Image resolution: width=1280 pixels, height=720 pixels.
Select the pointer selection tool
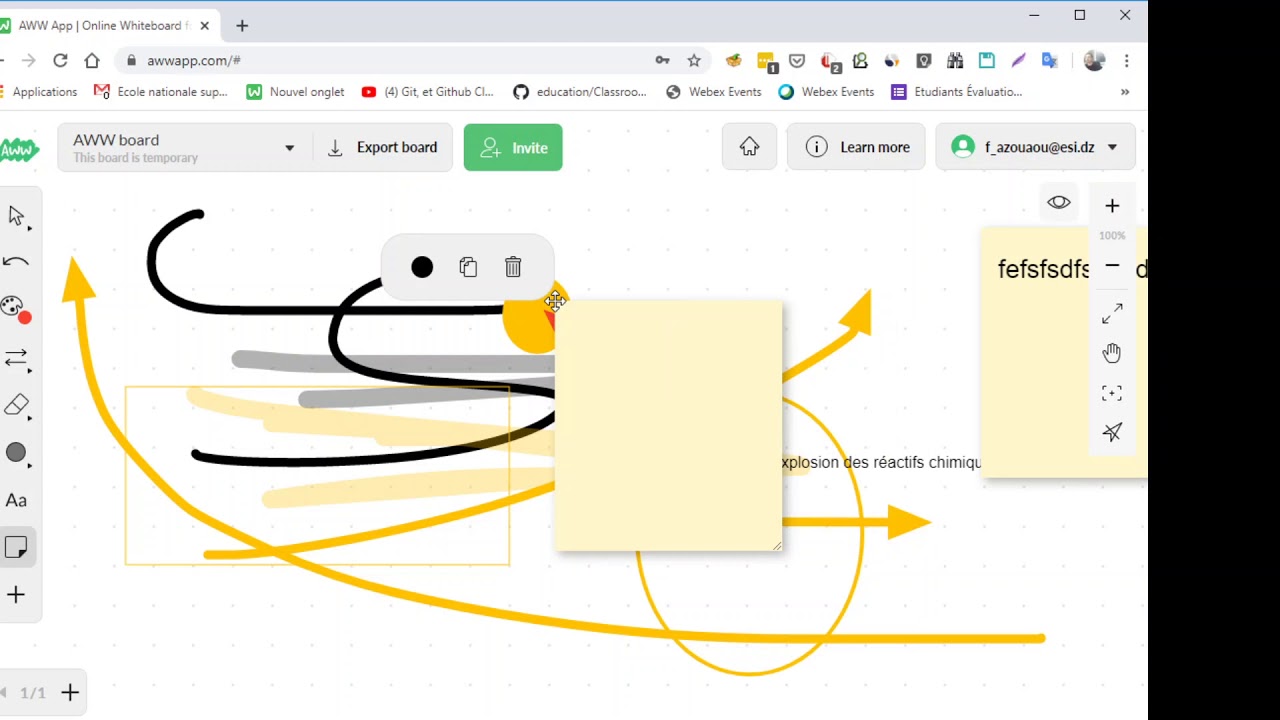pos(16,216)
